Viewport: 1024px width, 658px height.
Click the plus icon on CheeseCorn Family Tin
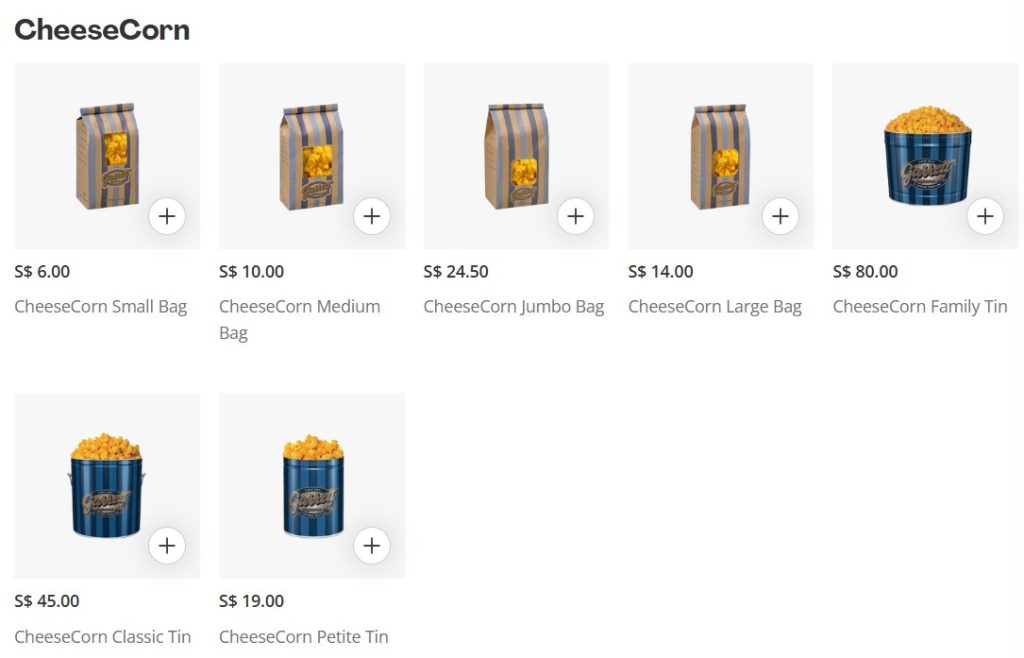tap(984, 216)
